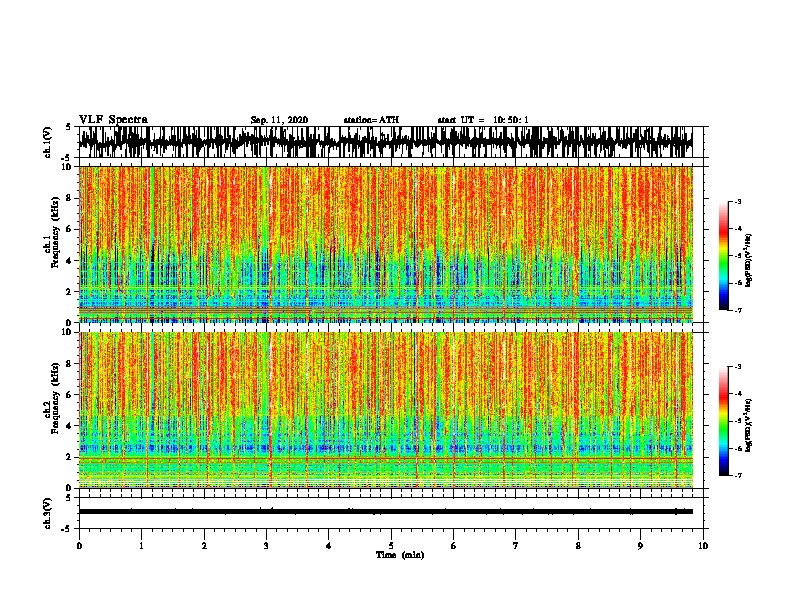Viewport: 792px width, 612px height.
Task: Click inside the ch.1 spectrogram panel
Action: pyautogui.click(x=386, y=244)
